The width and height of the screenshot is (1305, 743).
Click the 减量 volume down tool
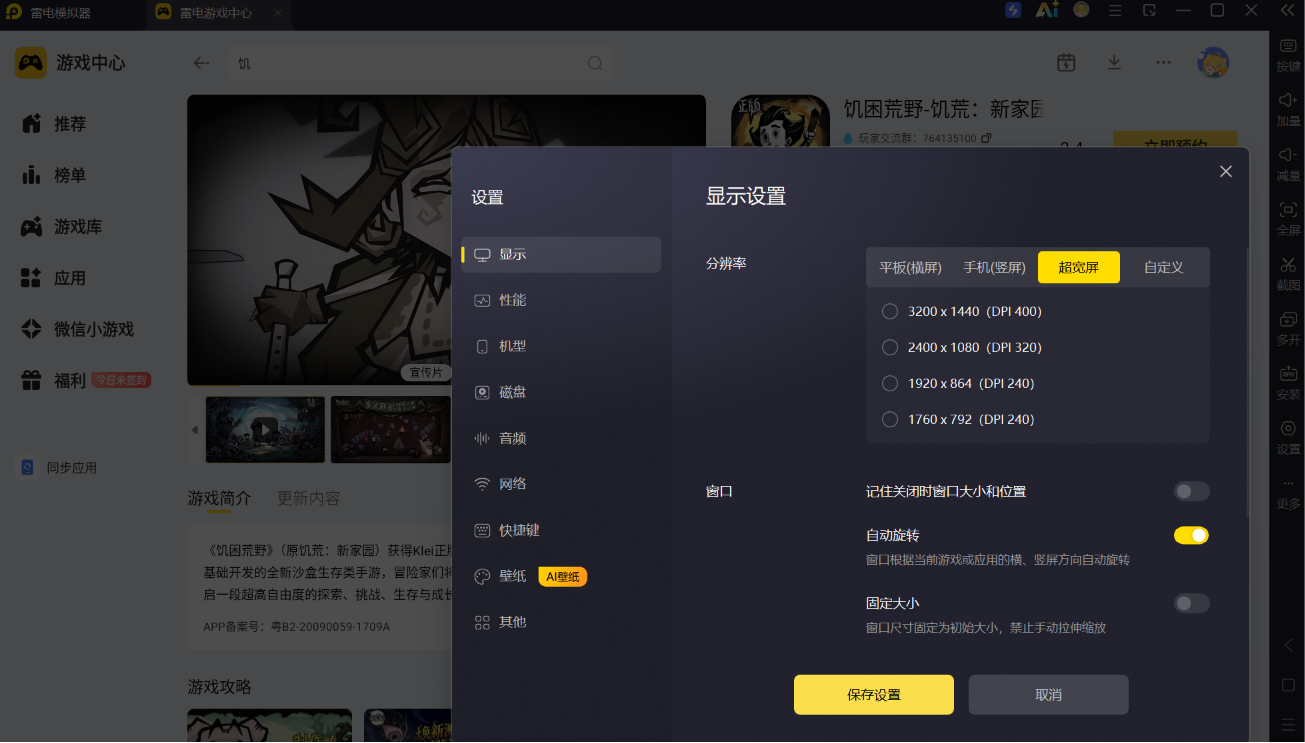point(1288,165)
